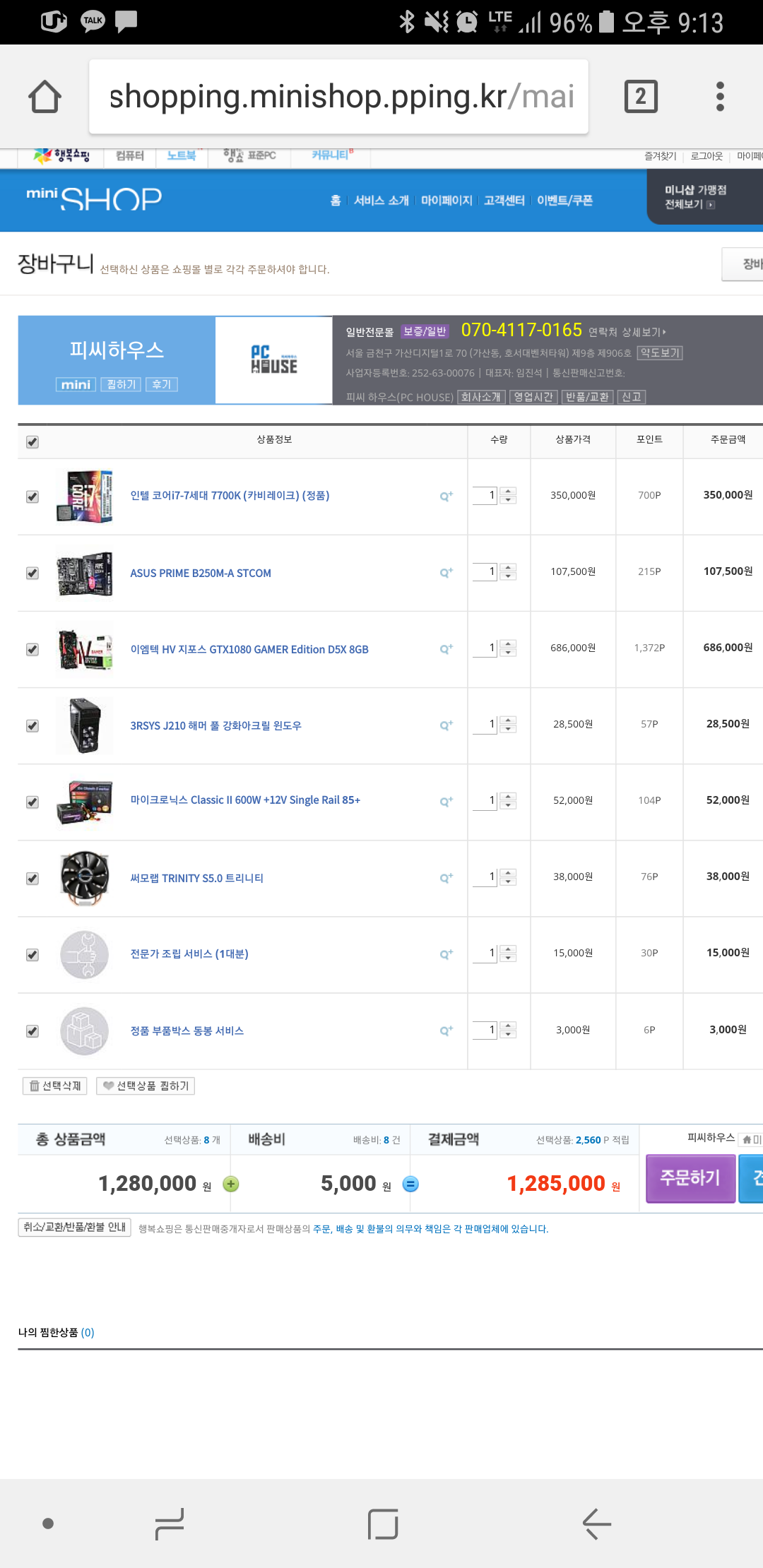This screenshot has width=763, height=1568.
Task: Tap the browser URL address field
Action: coord(339,97)
